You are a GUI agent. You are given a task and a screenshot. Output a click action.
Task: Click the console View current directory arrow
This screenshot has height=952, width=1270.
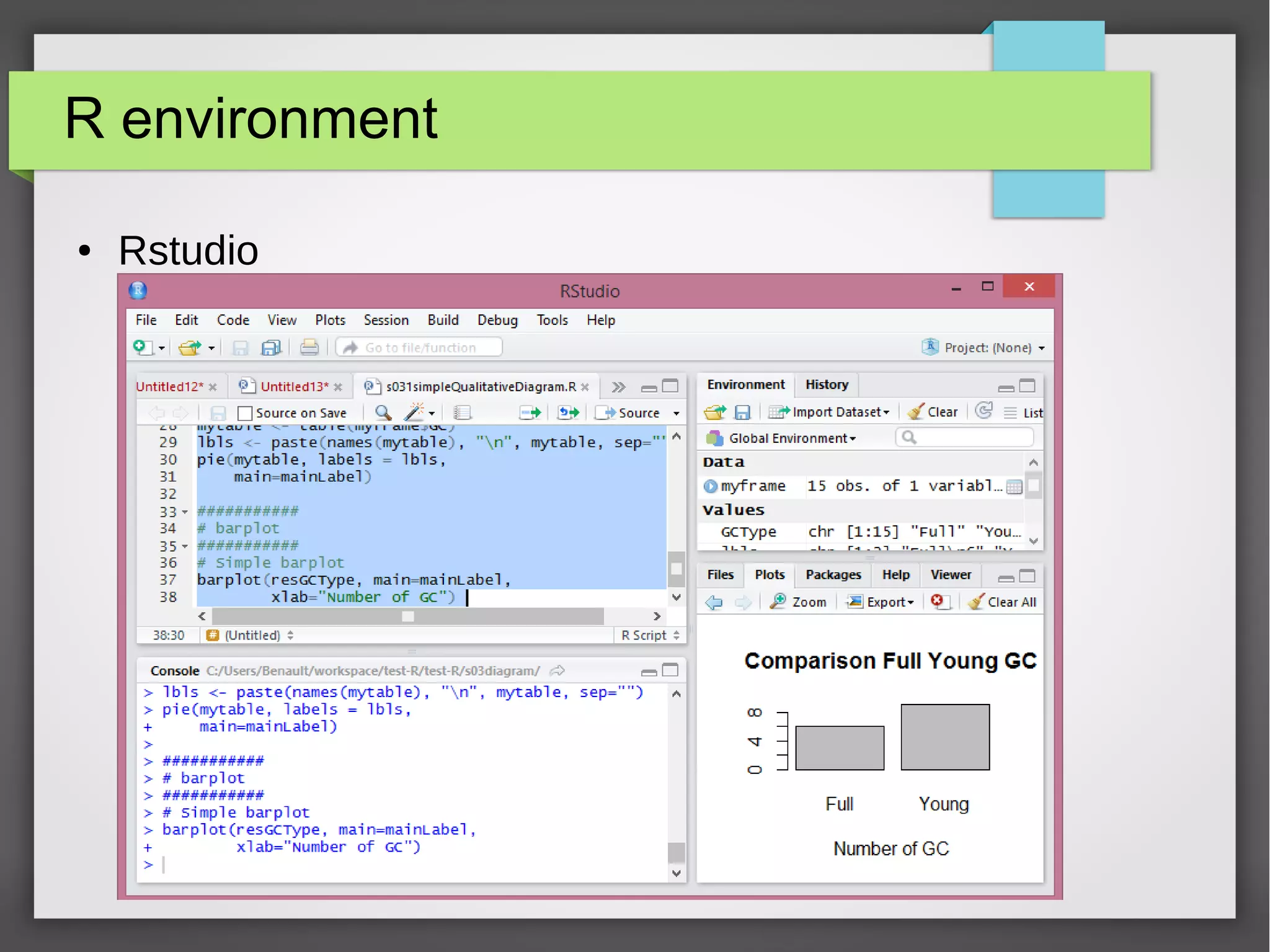pos(557,670)
